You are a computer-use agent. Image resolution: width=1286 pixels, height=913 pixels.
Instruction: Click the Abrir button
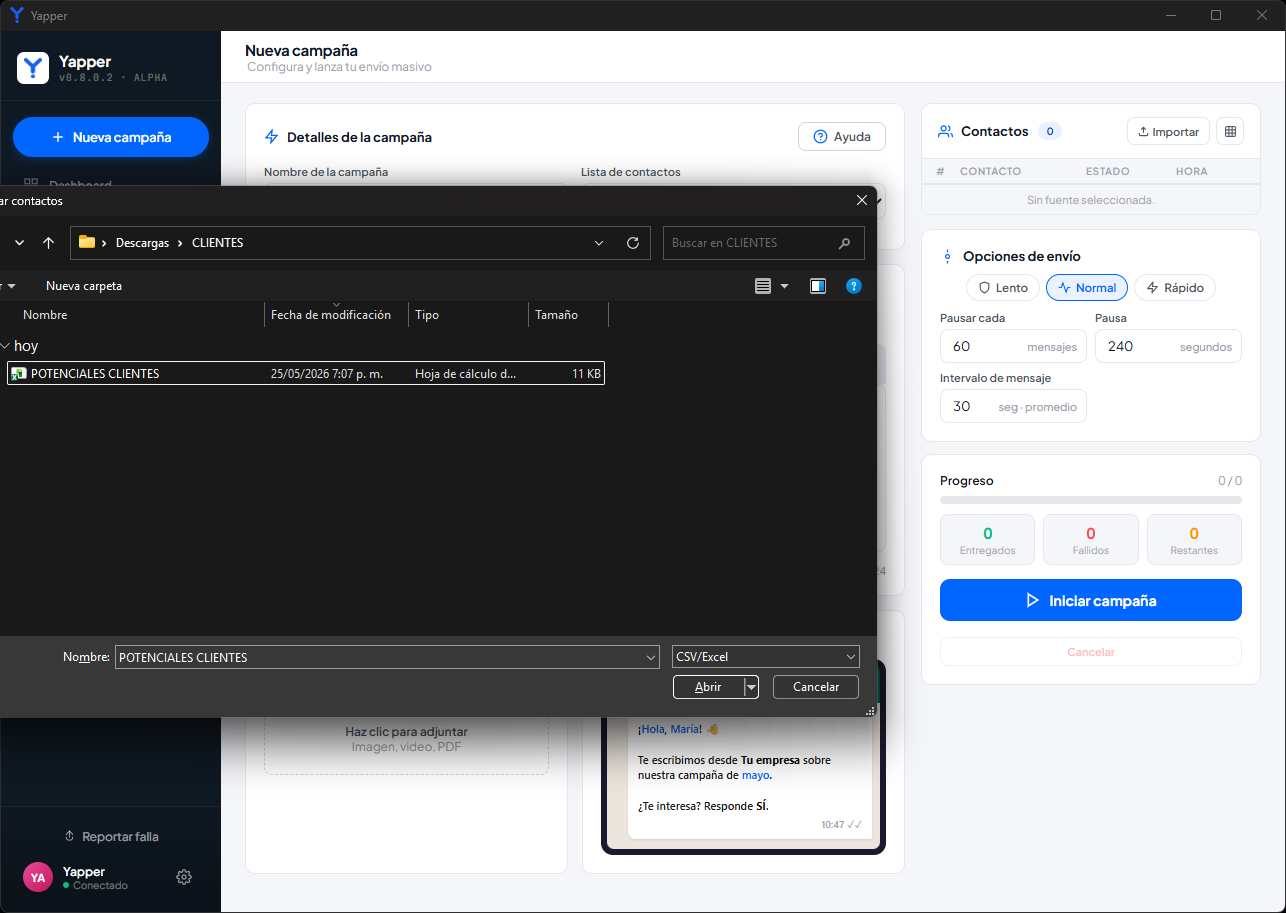(708, 687)
